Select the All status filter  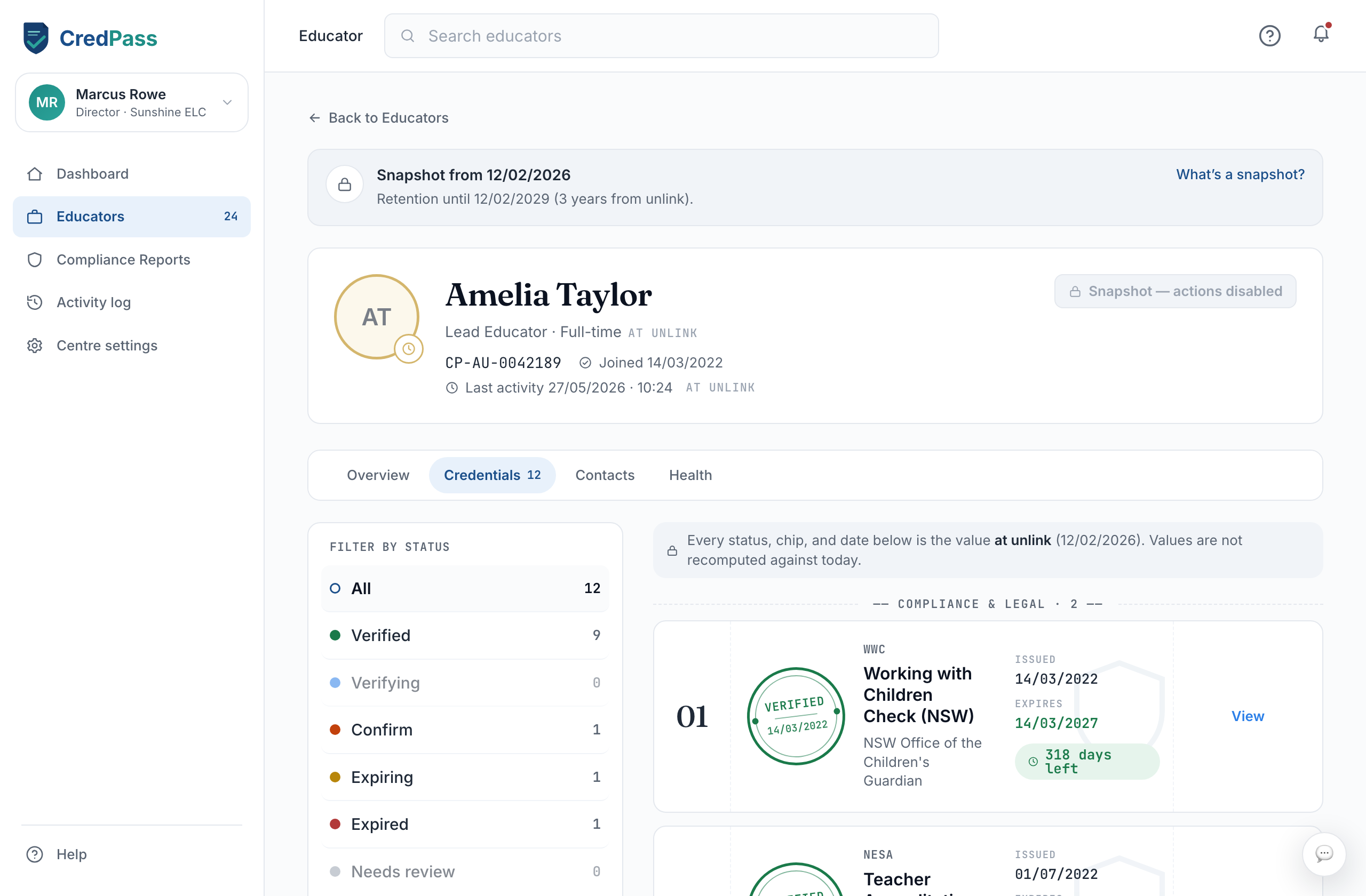[x=465, y=588]
